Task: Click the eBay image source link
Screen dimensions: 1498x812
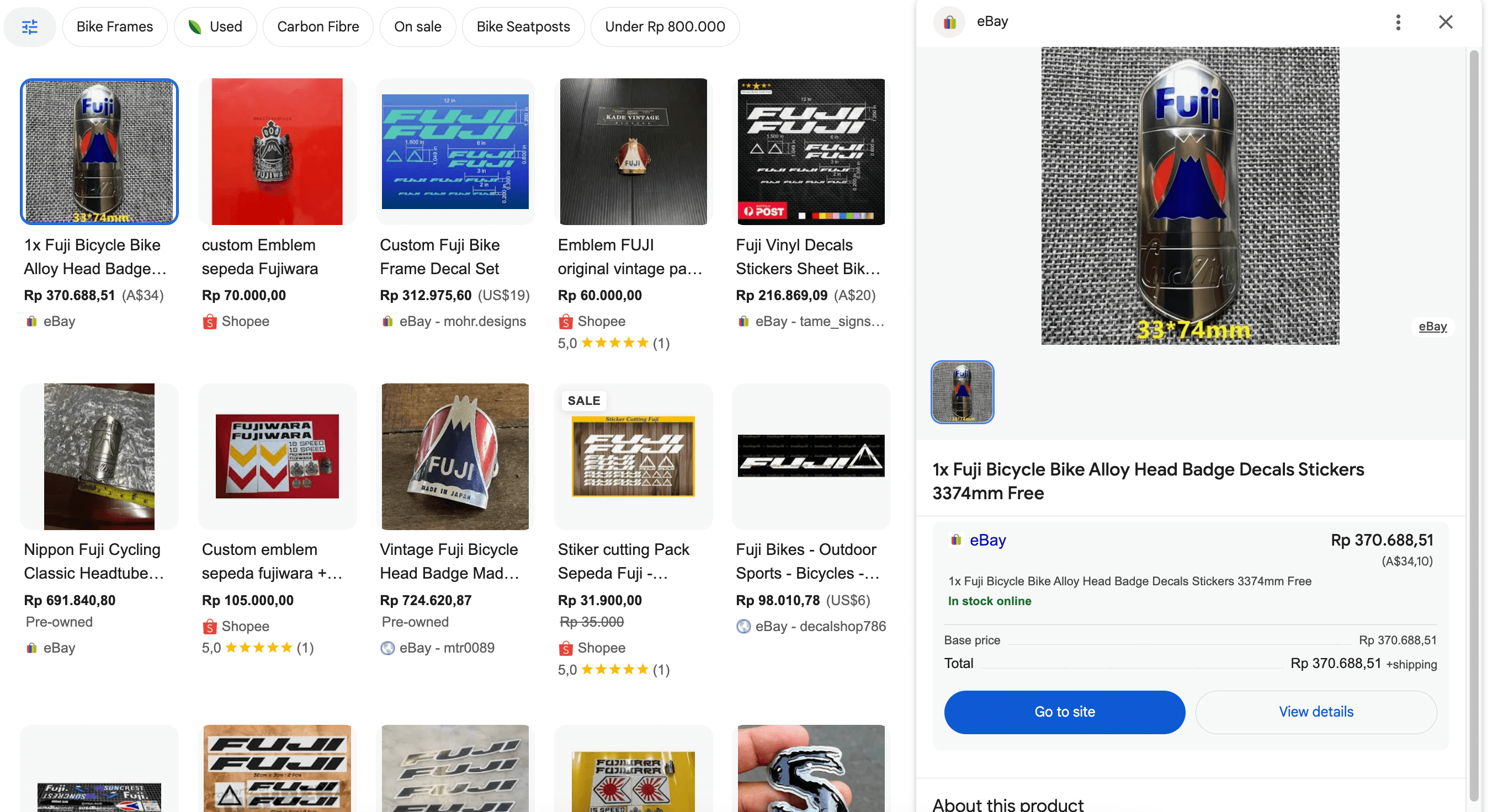Action: 1432,326
